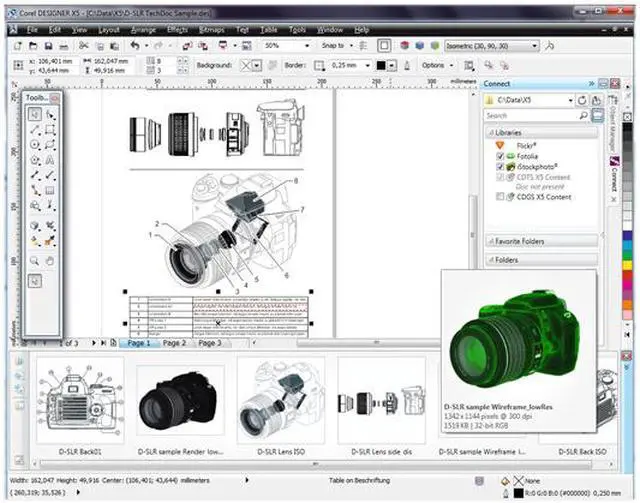Select the Pick tool in the toolbox
Viewport: 640px width, 503px height.
(34, 115)
